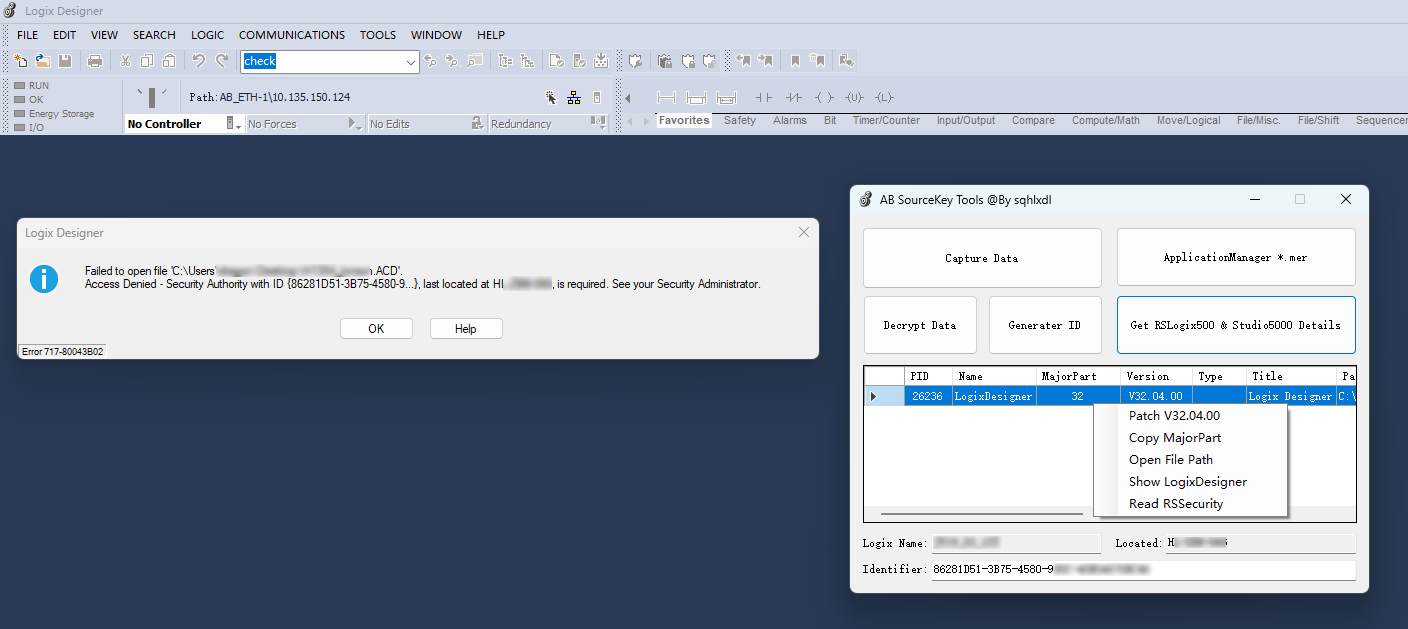Click the Print icon on the toolbar
Screen dimensions: 1408x629
pos(94,61)
